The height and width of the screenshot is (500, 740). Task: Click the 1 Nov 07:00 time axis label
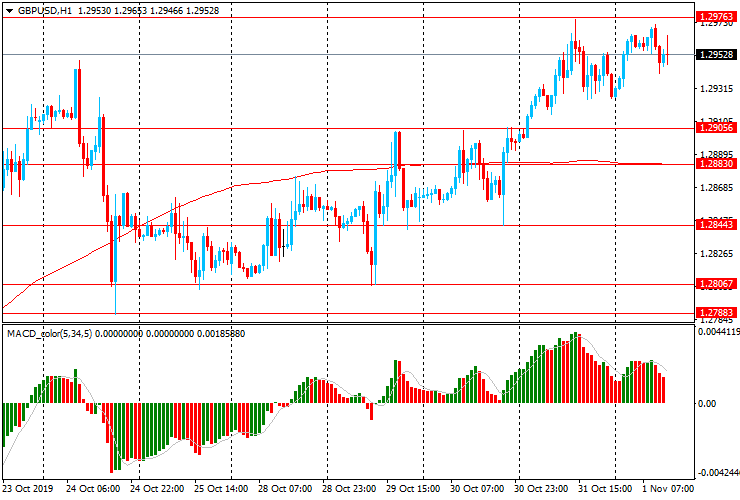pos(667,489)
